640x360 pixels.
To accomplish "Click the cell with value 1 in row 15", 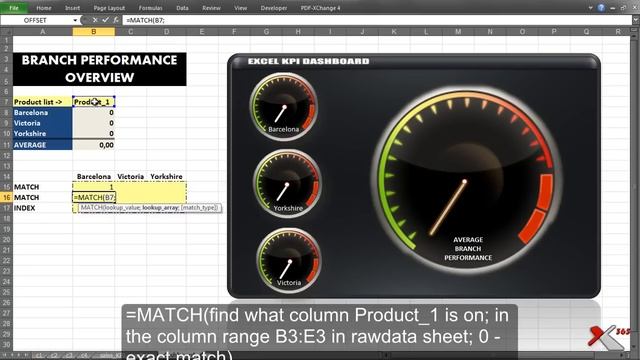I will 93,187.
